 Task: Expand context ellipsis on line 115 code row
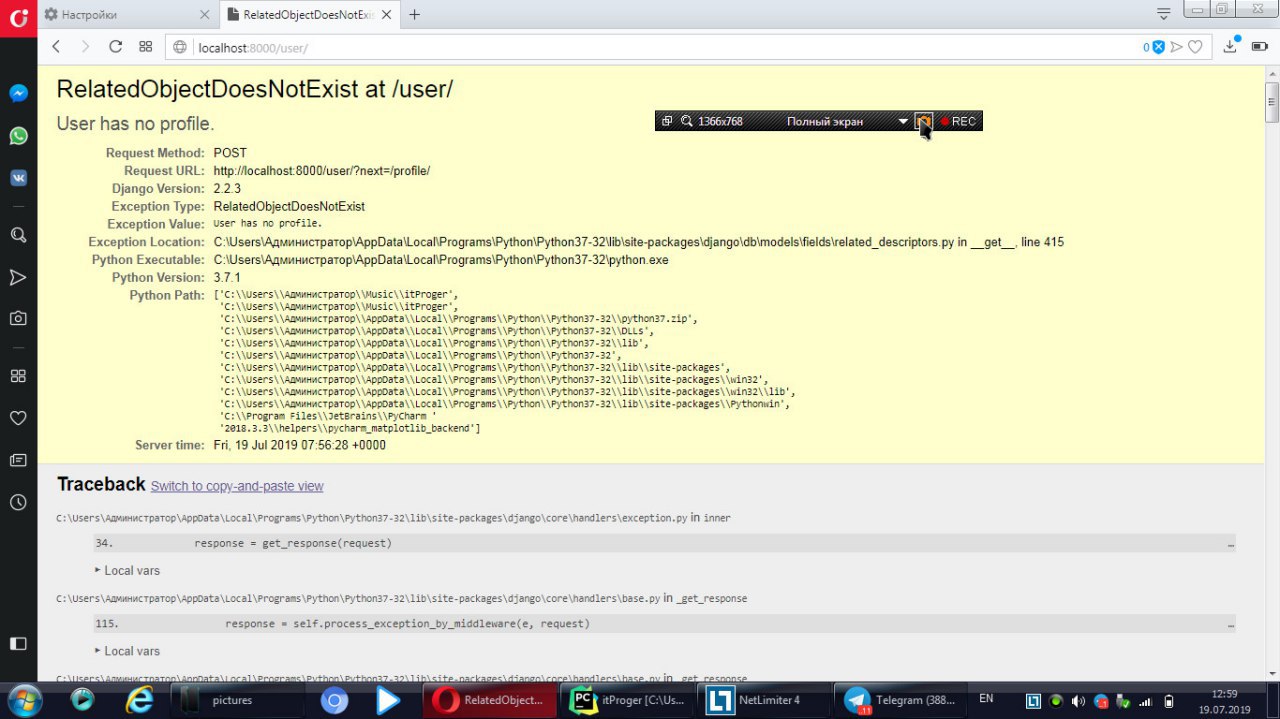[x=1230, y=624]
